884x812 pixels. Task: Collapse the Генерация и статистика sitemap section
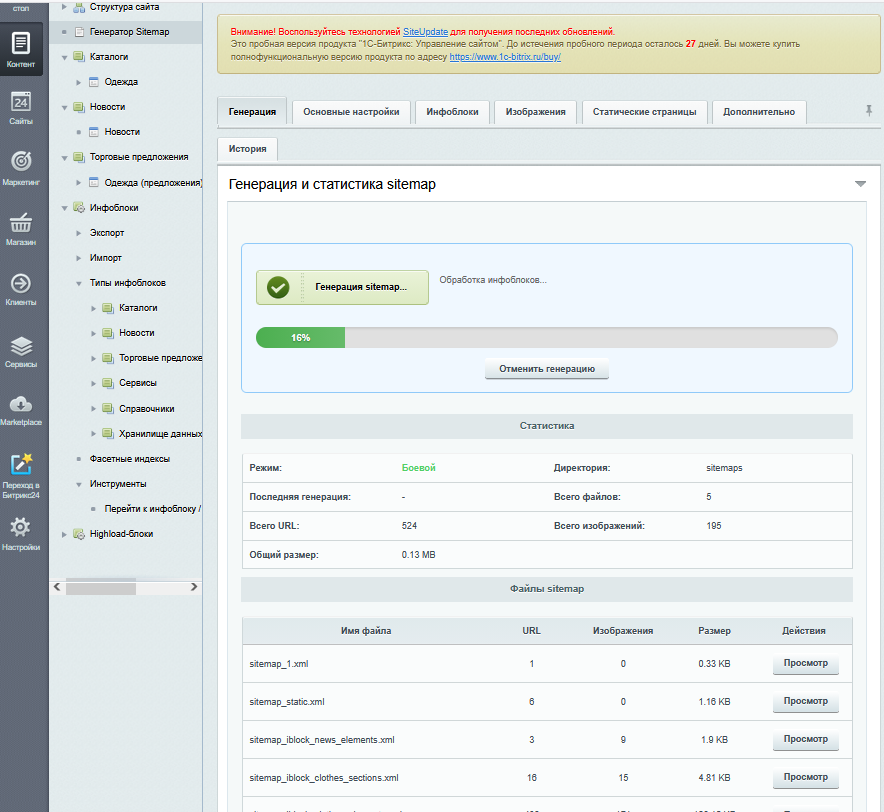click(x=860, y=184)
